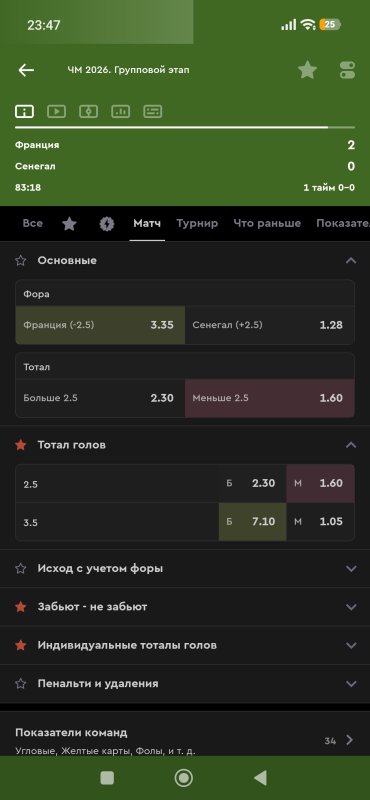Open the video stream icon
The height and width of the screenshot is (800, 370).
tap(56, 111)
